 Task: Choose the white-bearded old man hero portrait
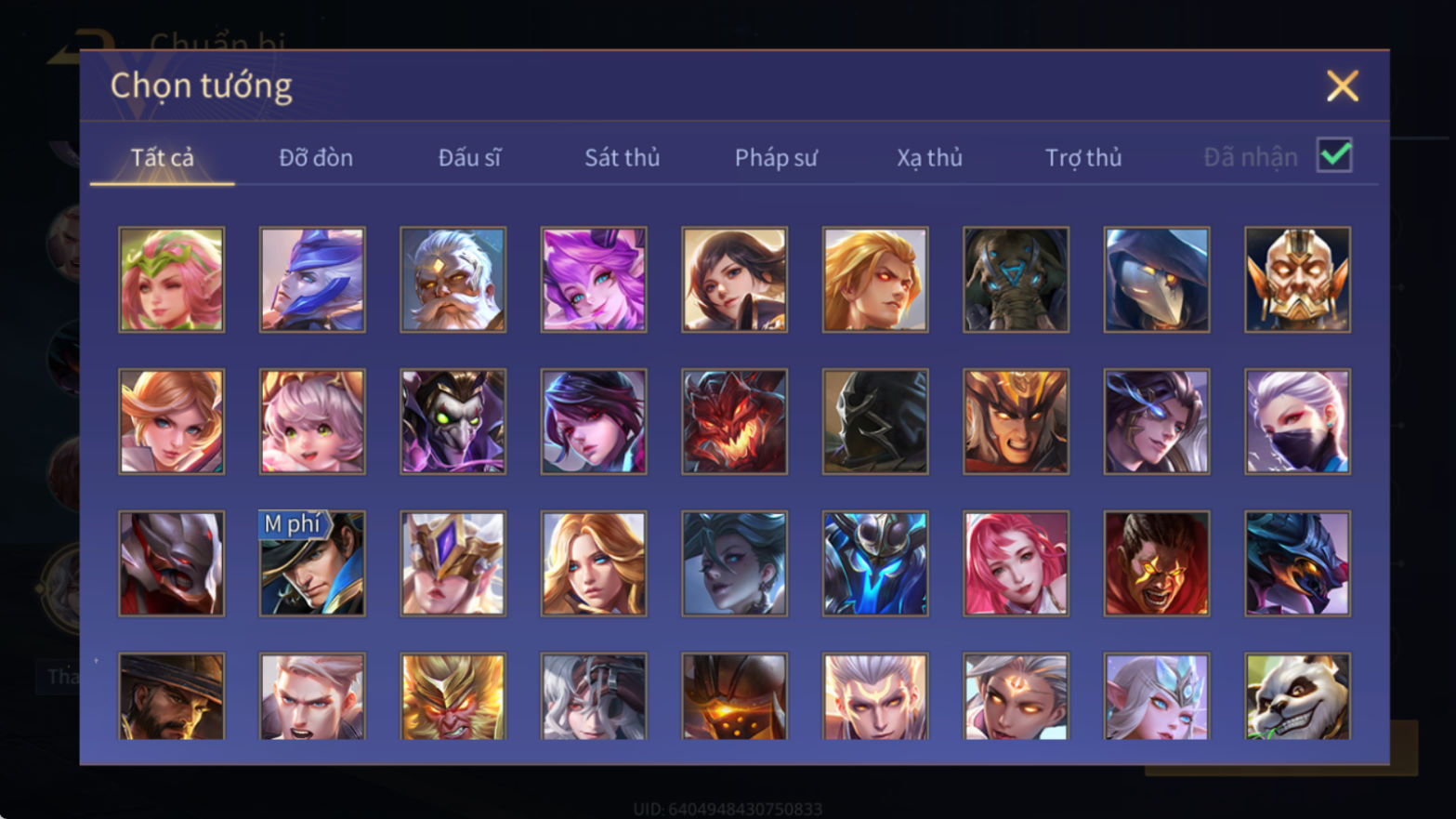pyautogui.click(x=453, y=280)
